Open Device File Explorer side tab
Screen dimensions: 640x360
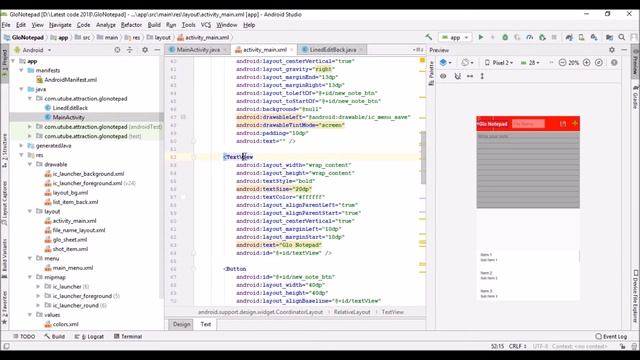pyautogui.click(x=635, y=296)
